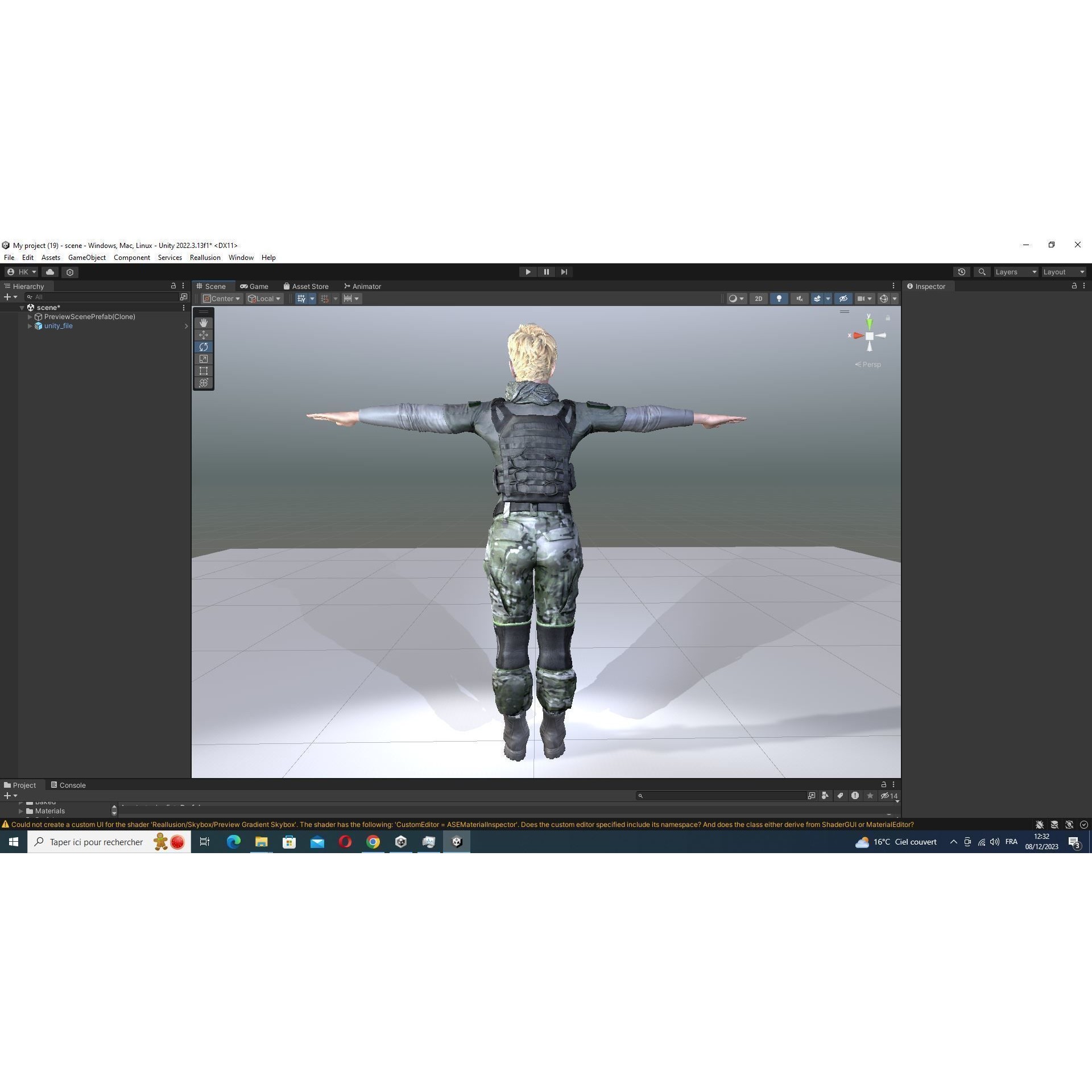
Task: Select the Rotate tool
Action: tap(204, 347)
